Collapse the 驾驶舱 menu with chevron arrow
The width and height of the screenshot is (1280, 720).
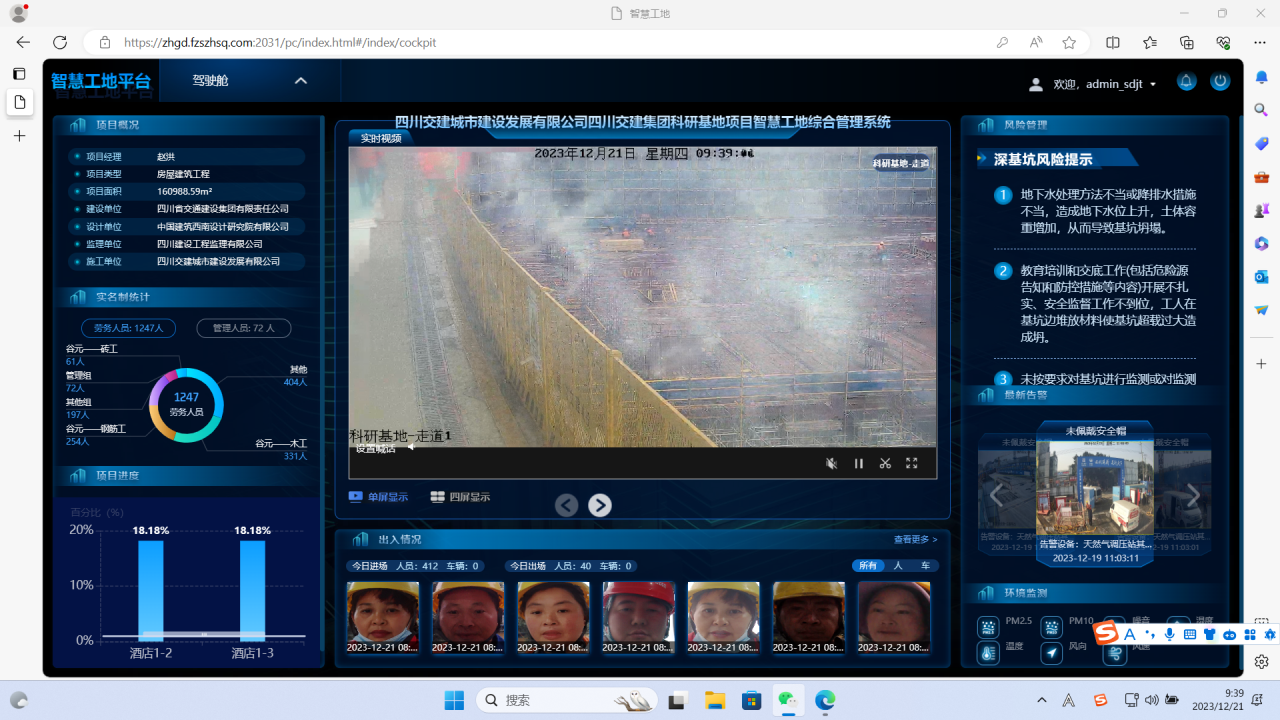click(300, 81)
